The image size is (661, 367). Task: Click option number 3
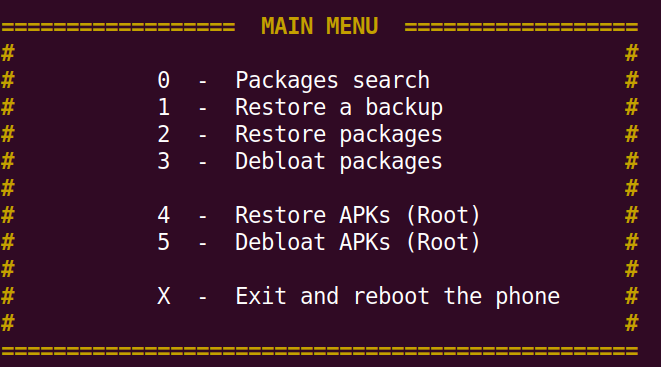click(x=164, y=161)
